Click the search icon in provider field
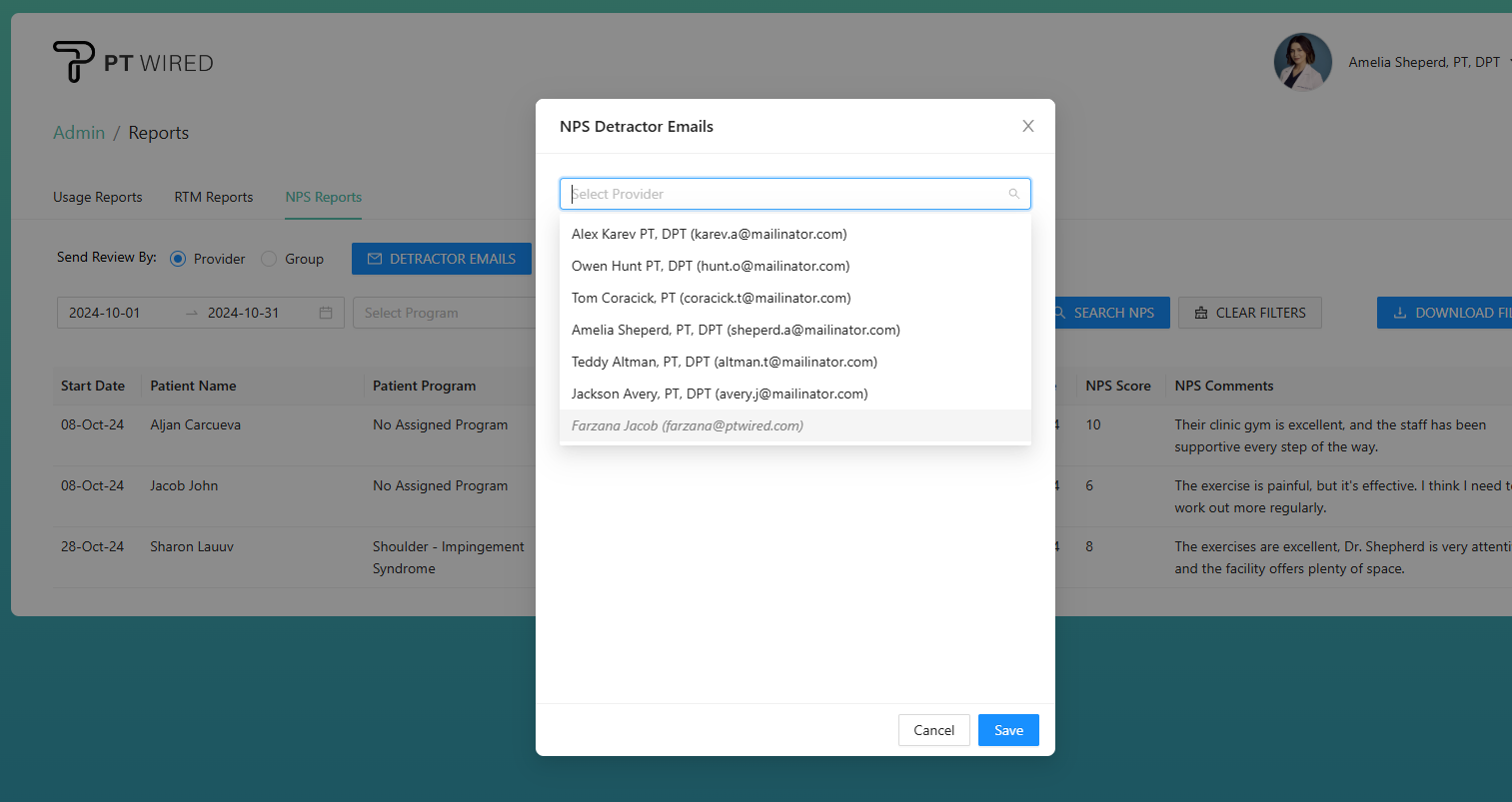The height and width of the screenshot is (802, 1512). tap(1013, 194)
